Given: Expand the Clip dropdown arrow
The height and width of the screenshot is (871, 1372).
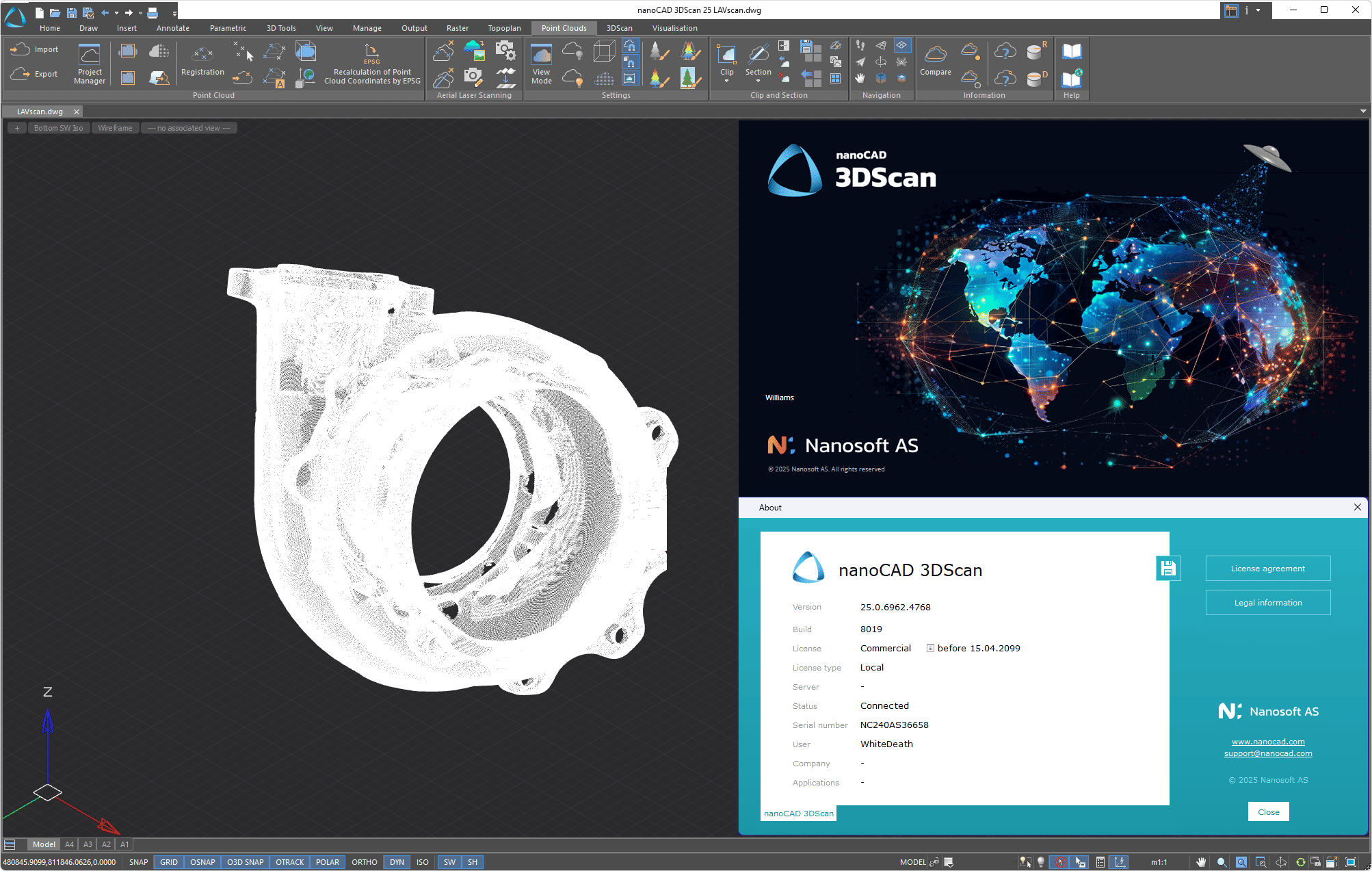Looking at the screenshot, I should 726,81.
